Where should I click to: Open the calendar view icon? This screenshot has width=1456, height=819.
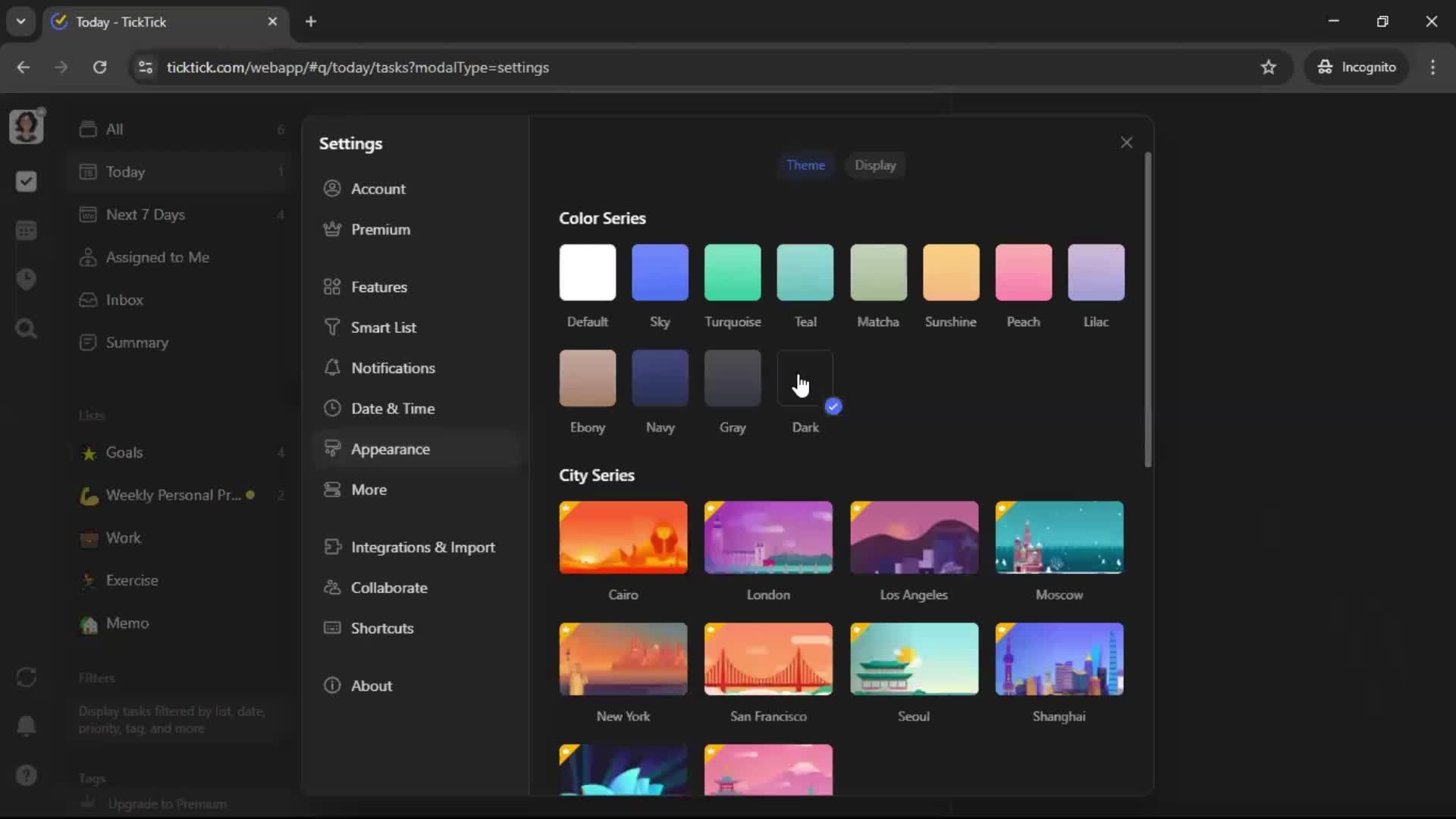[x=26, y=231]
